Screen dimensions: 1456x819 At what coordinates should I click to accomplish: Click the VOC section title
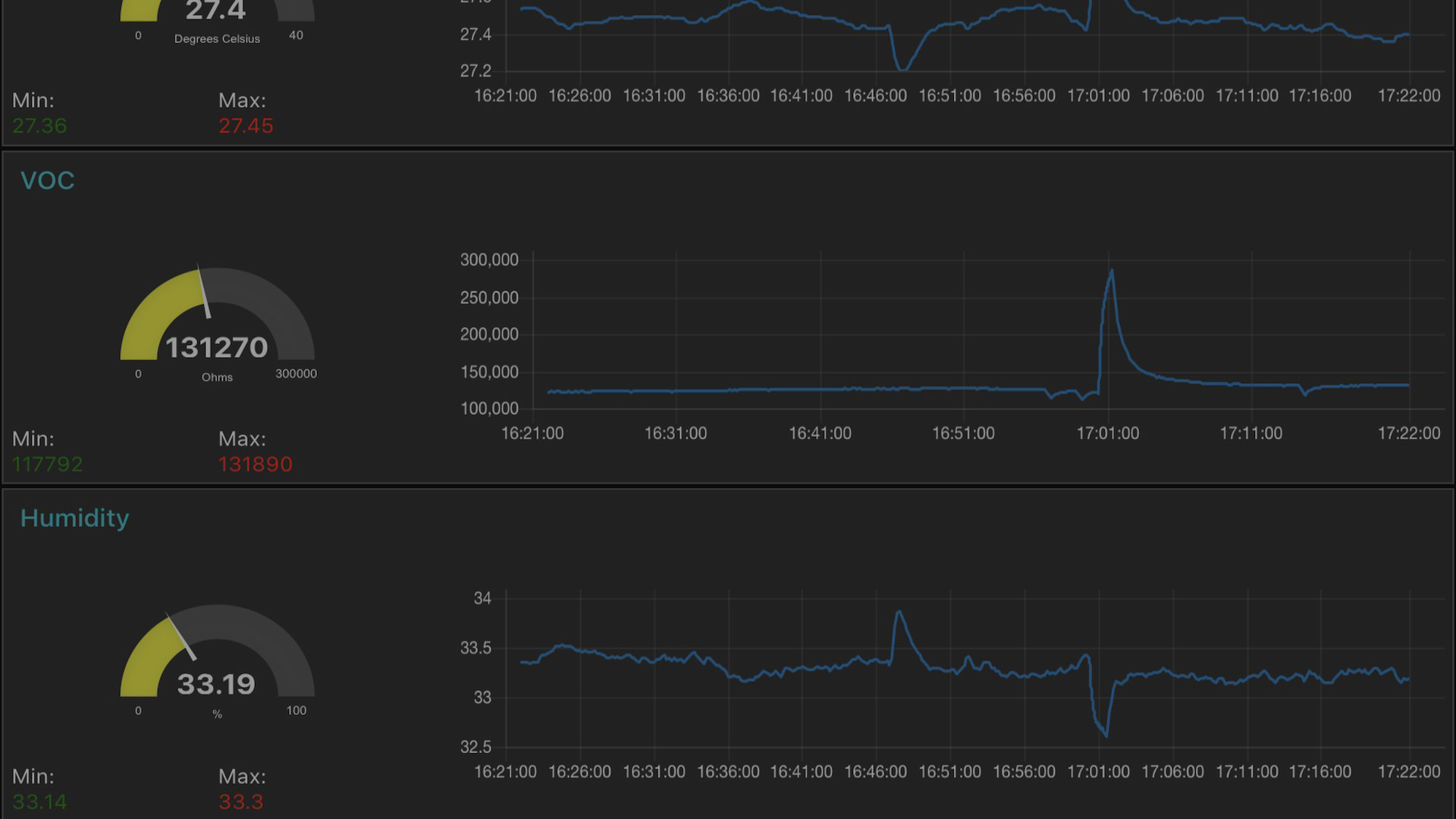[47, 180]
